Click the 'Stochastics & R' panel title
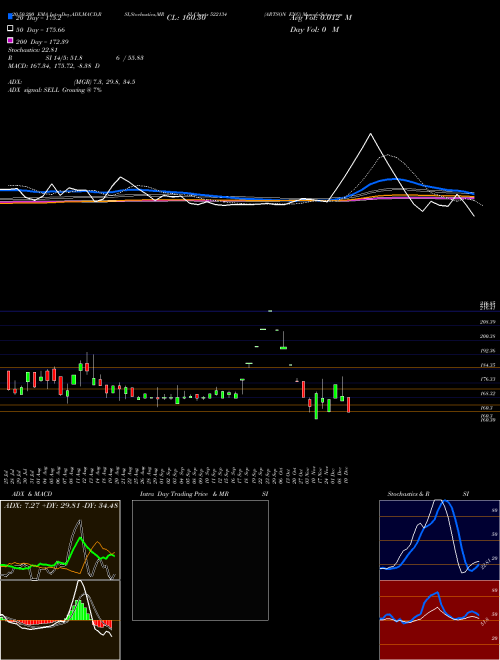500x660 pixels. (408, 494)
